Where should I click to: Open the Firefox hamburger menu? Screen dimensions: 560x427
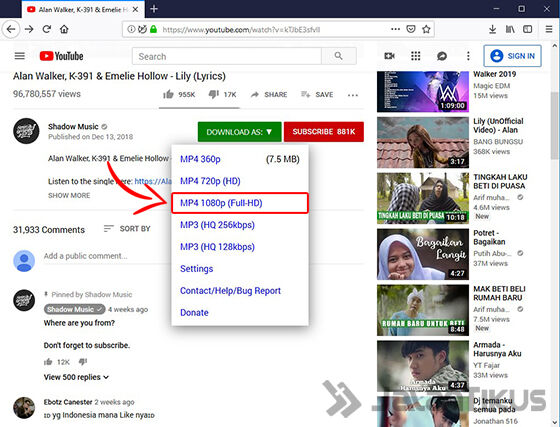tap(549, 29)
